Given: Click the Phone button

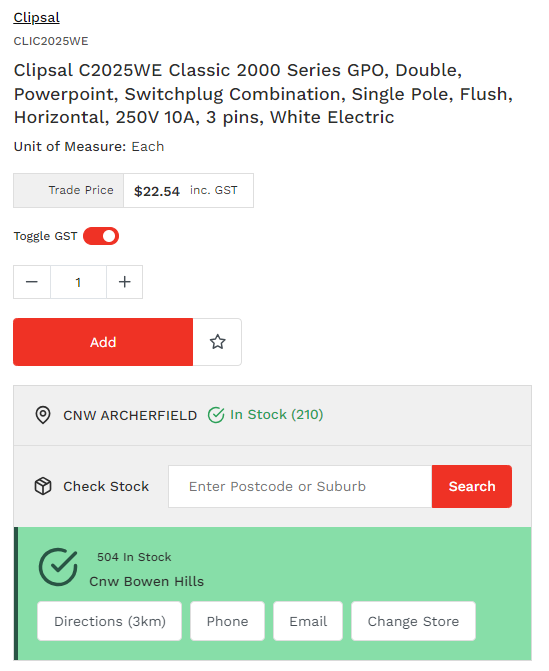Looking at the screenshot, I should click(227, 621).
